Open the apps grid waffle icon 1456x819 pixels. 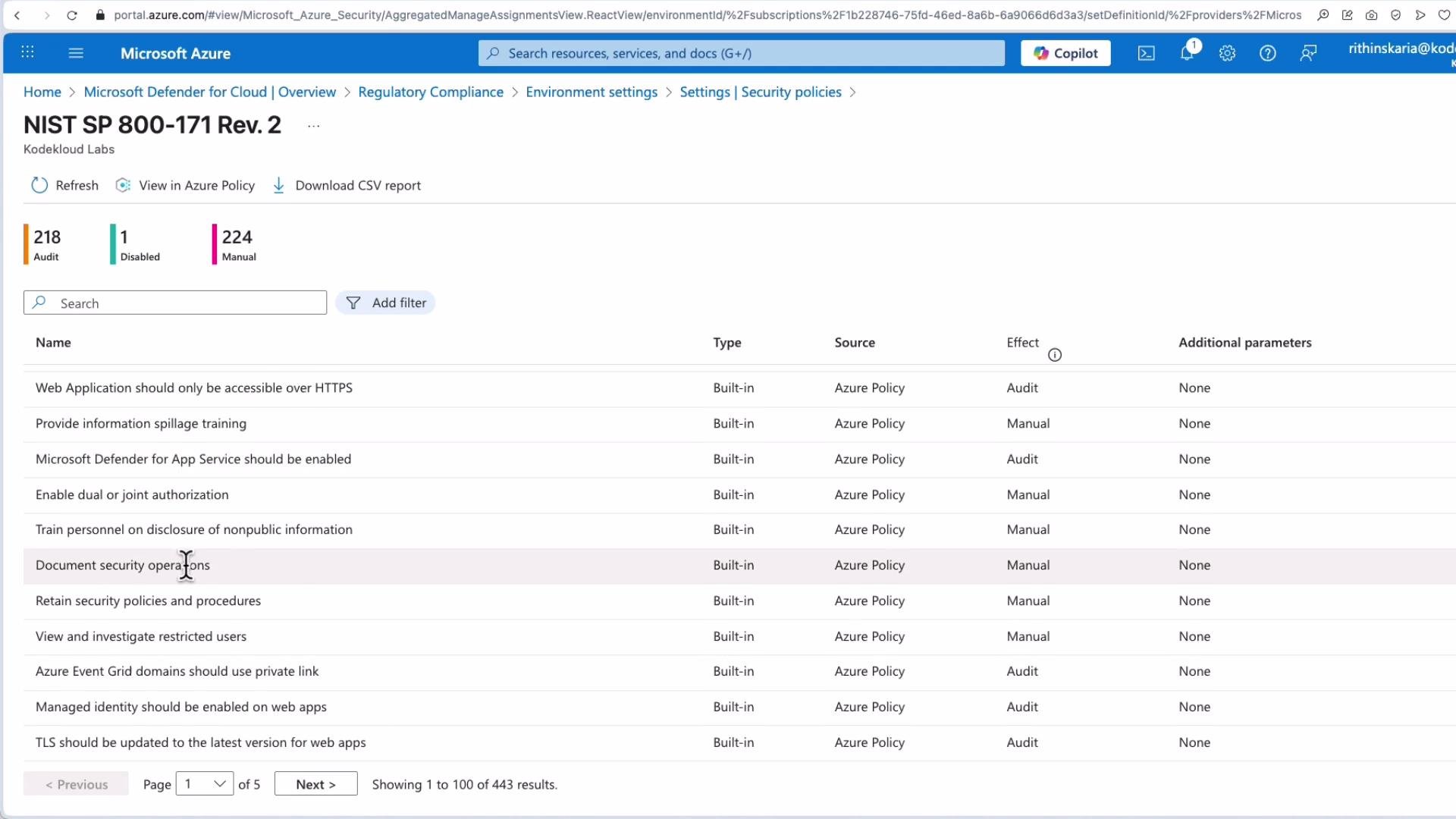click(28, 52)
